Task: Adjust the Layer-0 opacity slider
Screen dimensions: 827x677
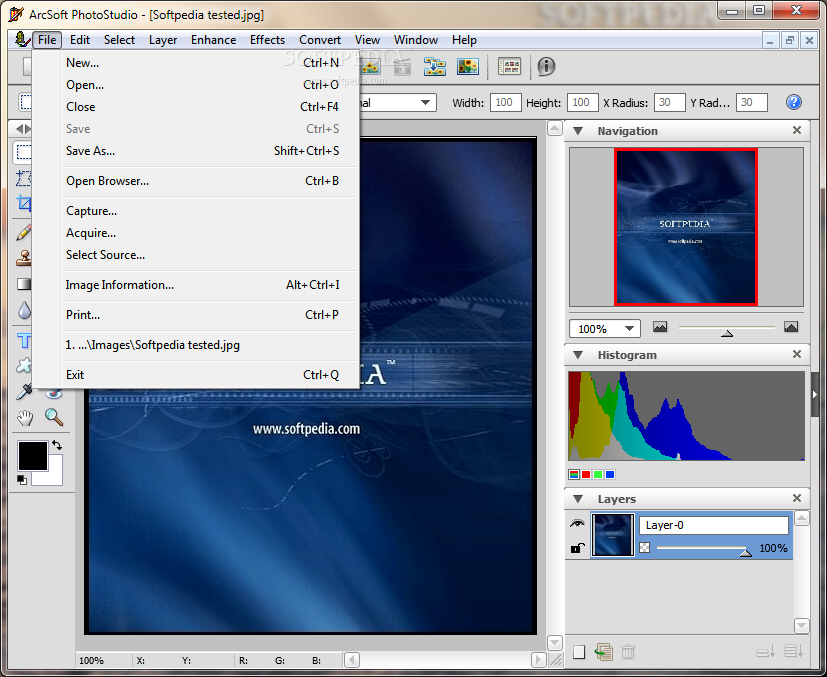Action: [745, 552]
